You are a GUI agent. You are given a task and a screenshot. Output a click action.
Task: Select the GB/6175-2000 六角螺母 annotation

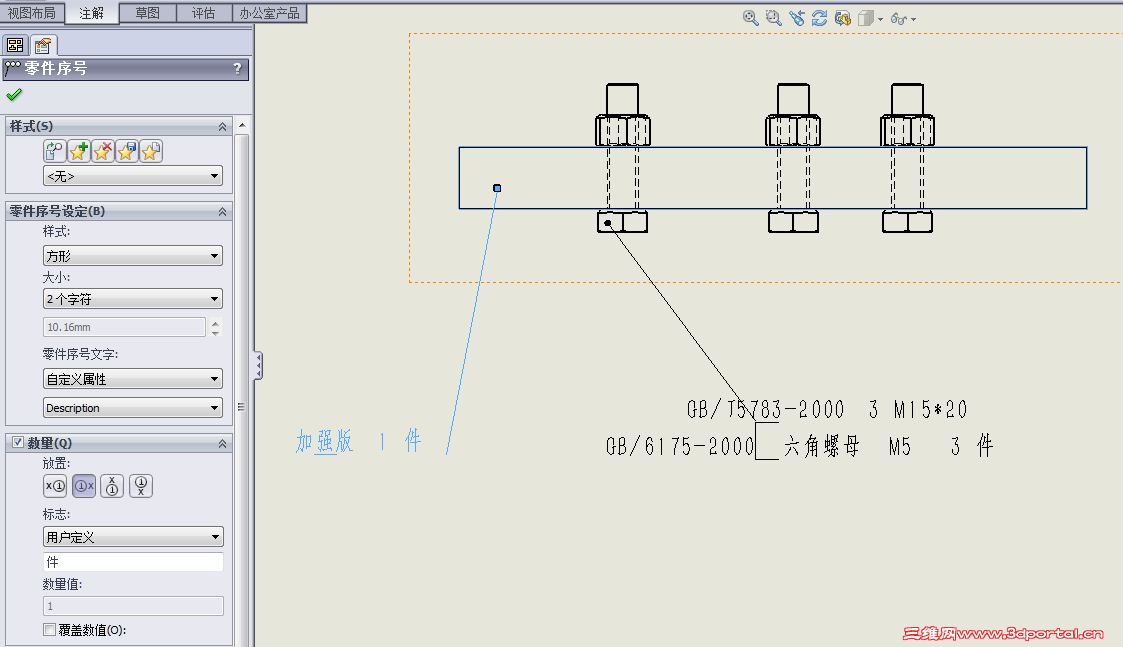[799, 446]
